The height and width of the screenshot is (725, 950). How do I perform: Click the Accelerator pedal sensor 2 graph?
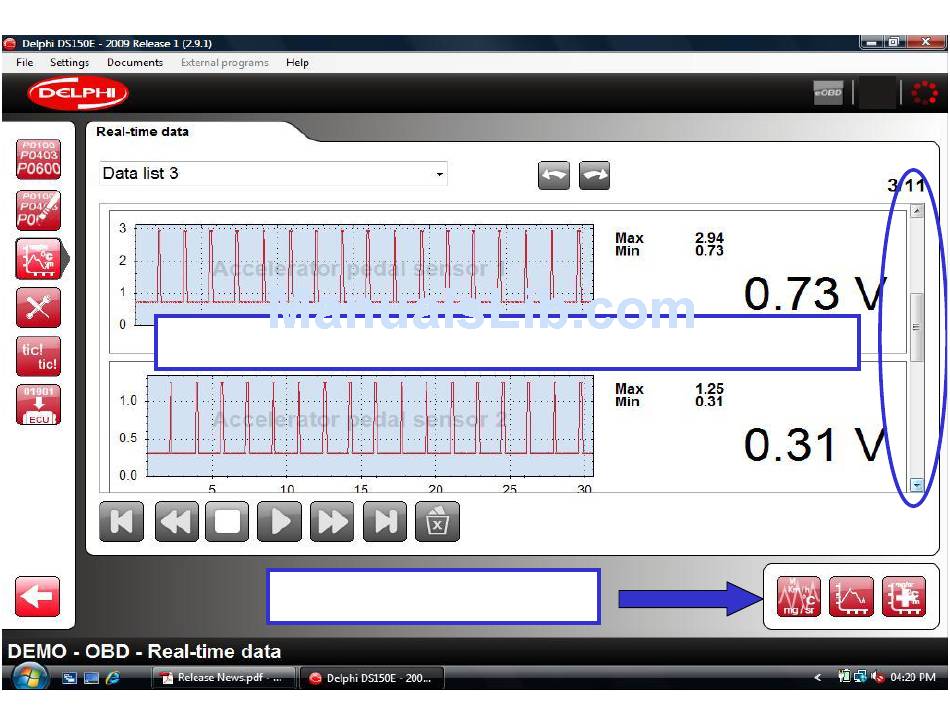point(370,426)
